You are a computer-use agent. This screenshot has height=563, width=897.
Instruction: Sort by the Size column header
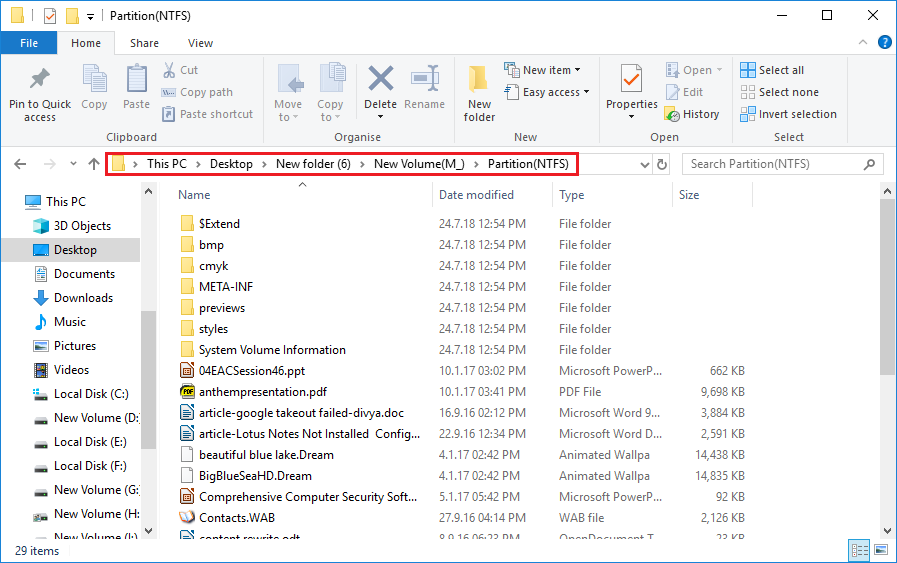click(x=712, y=195)
